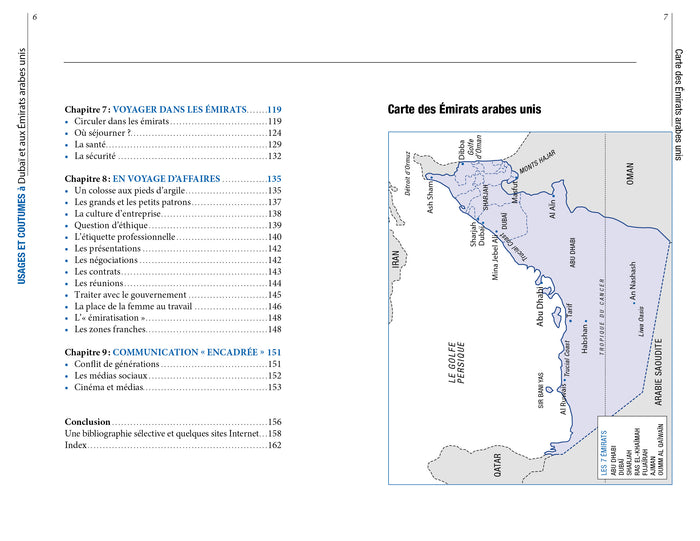Jump to the Conclusion entry
Image resolution: width=700 pixels, height=541 pixels.
click(88, 422)
